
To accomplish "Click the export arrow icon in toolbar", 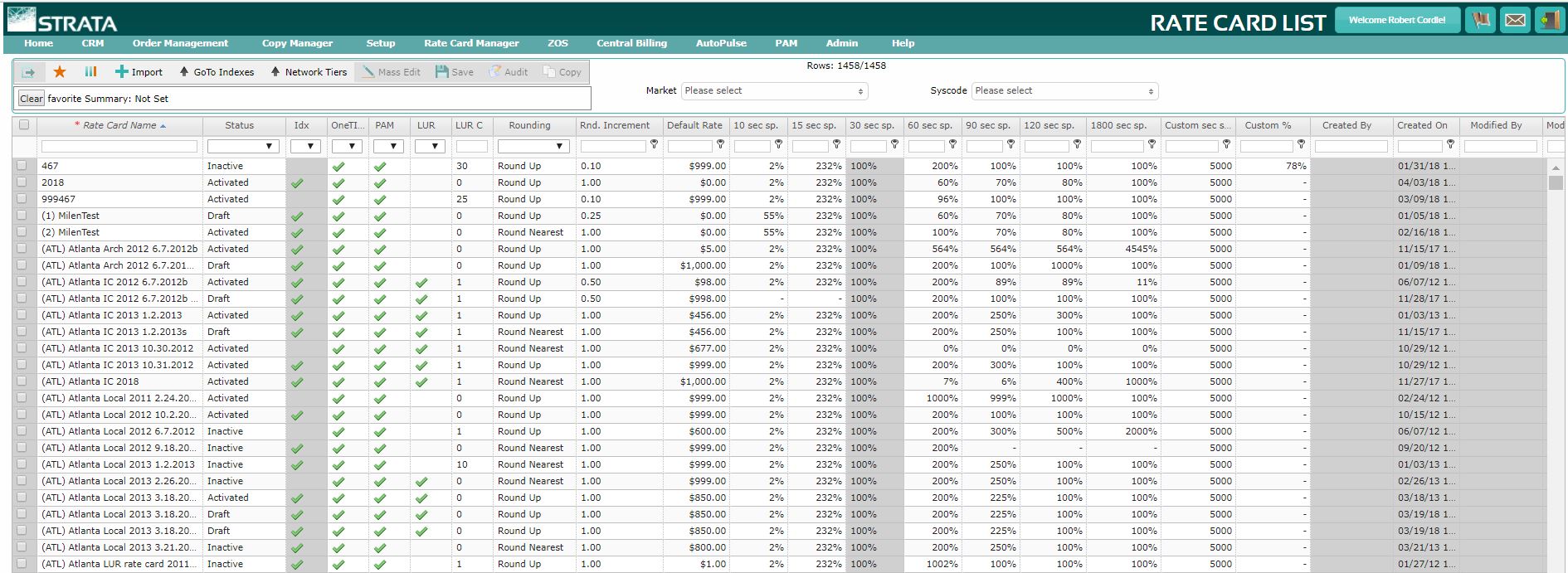I will tap(27, 72).
